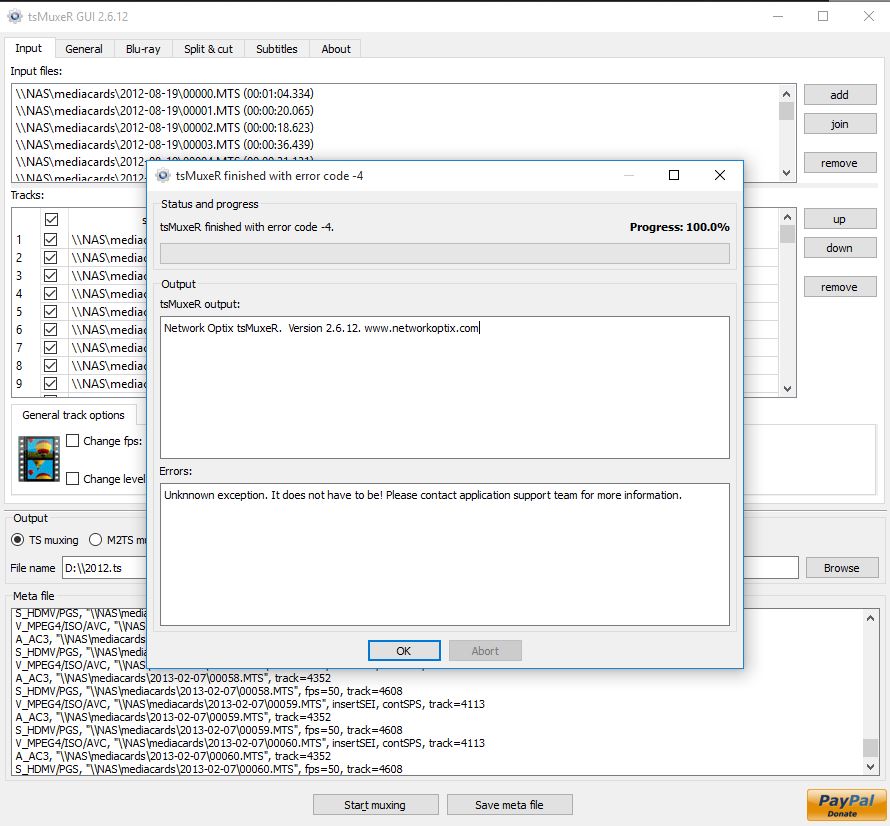The image size is (890, 826).
Task: Confirm the error dialog with OK
Action: point(404,651)
